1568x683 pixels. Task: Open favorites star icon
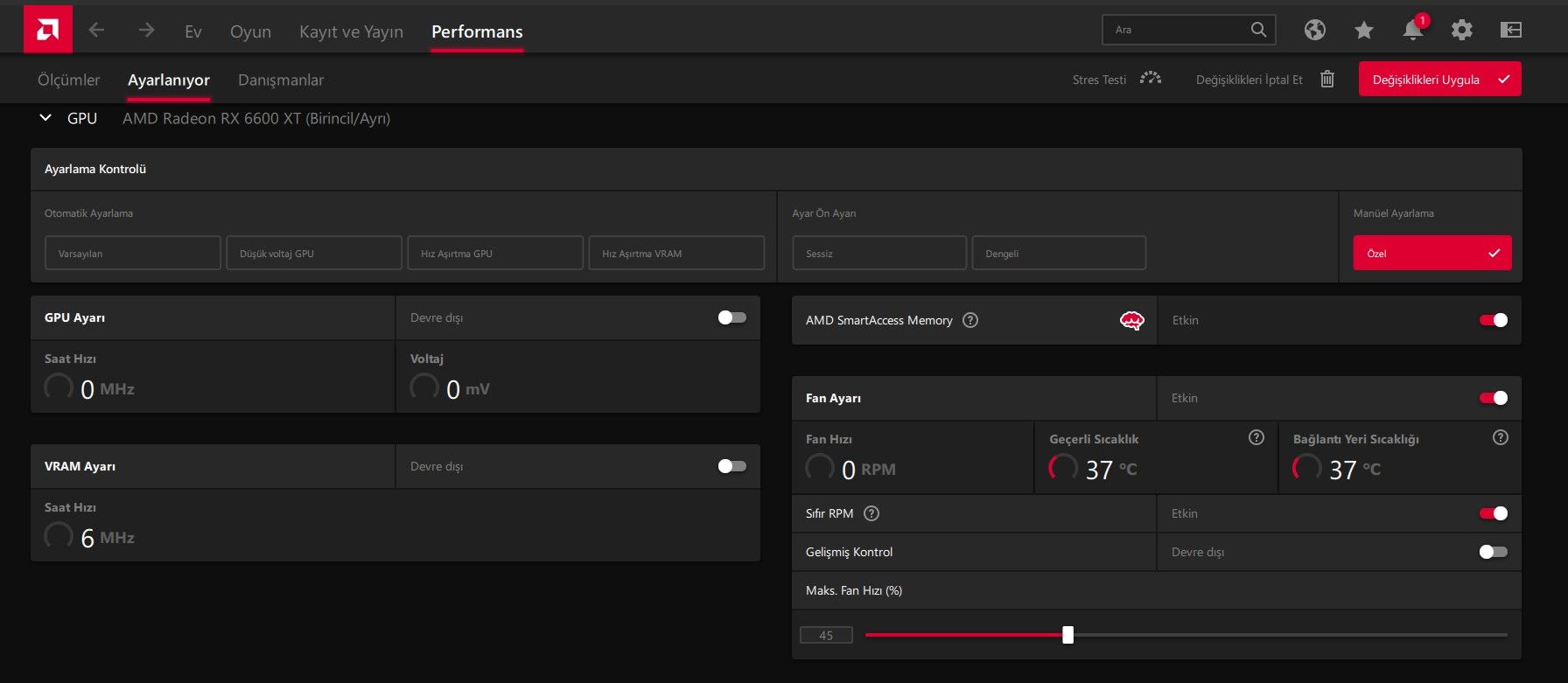click(x=1363, y=31)
